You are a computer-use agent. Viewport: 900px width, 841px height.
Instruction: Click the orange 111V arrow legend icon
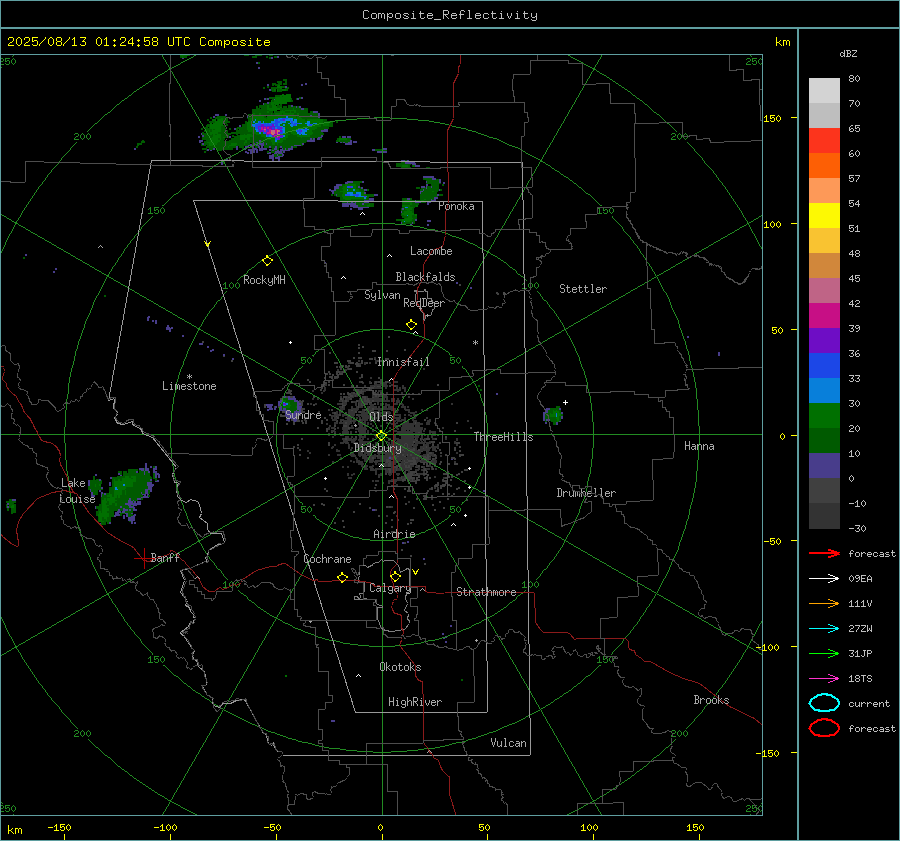pyautogui.click(x=824, y=603)
